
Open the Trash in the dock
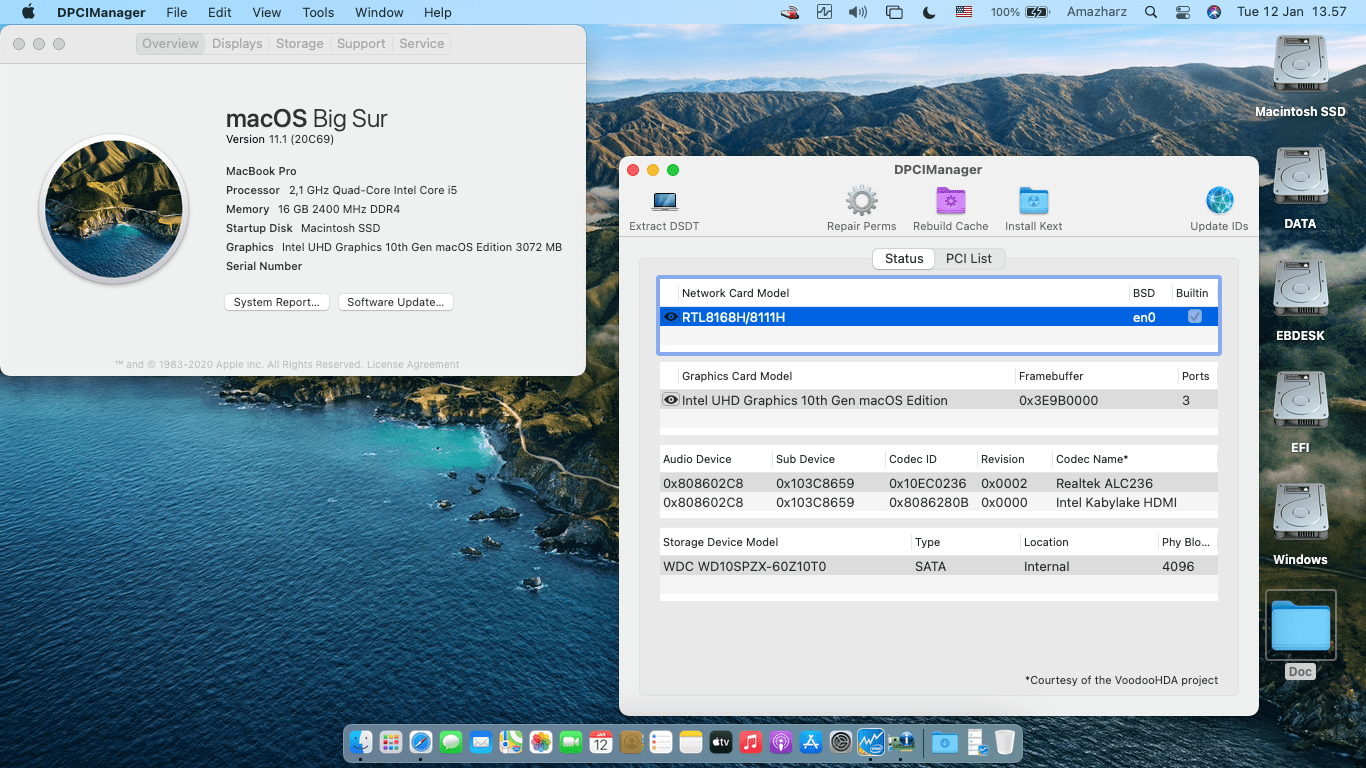pyautogui.click(x=1005, y=742)
